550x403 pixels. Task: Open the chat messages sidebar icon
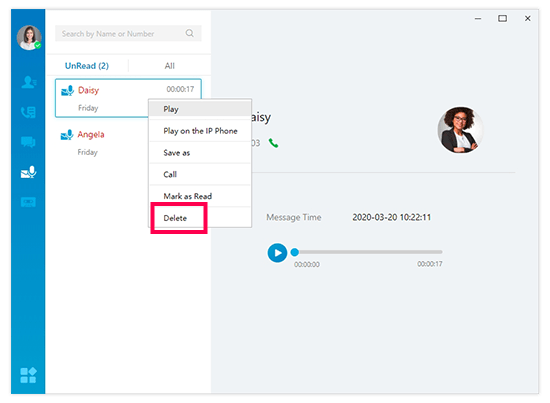28,142
